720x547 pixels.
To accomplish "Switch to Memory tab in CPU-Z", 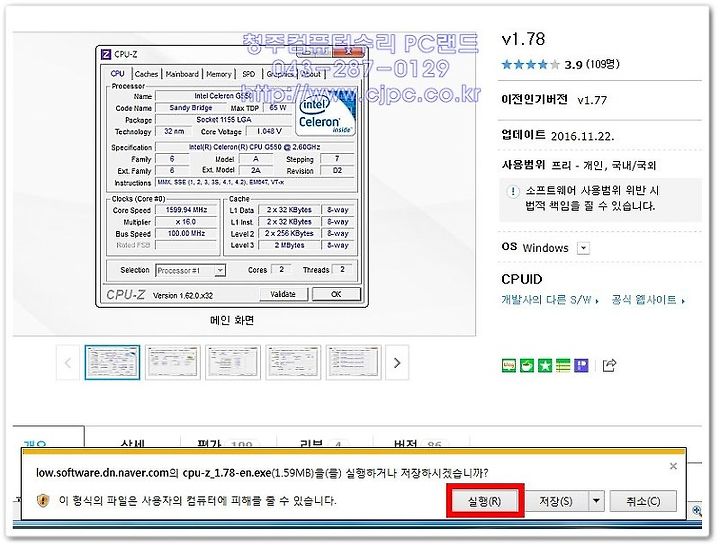I will 219,74.
